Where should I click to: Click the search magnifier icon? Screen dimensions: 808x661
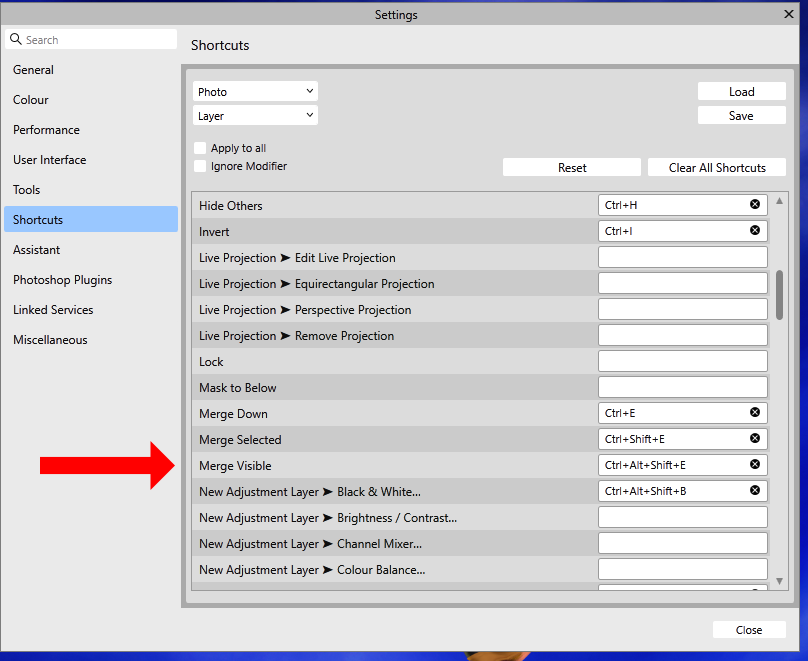click(x=15, y=38)
